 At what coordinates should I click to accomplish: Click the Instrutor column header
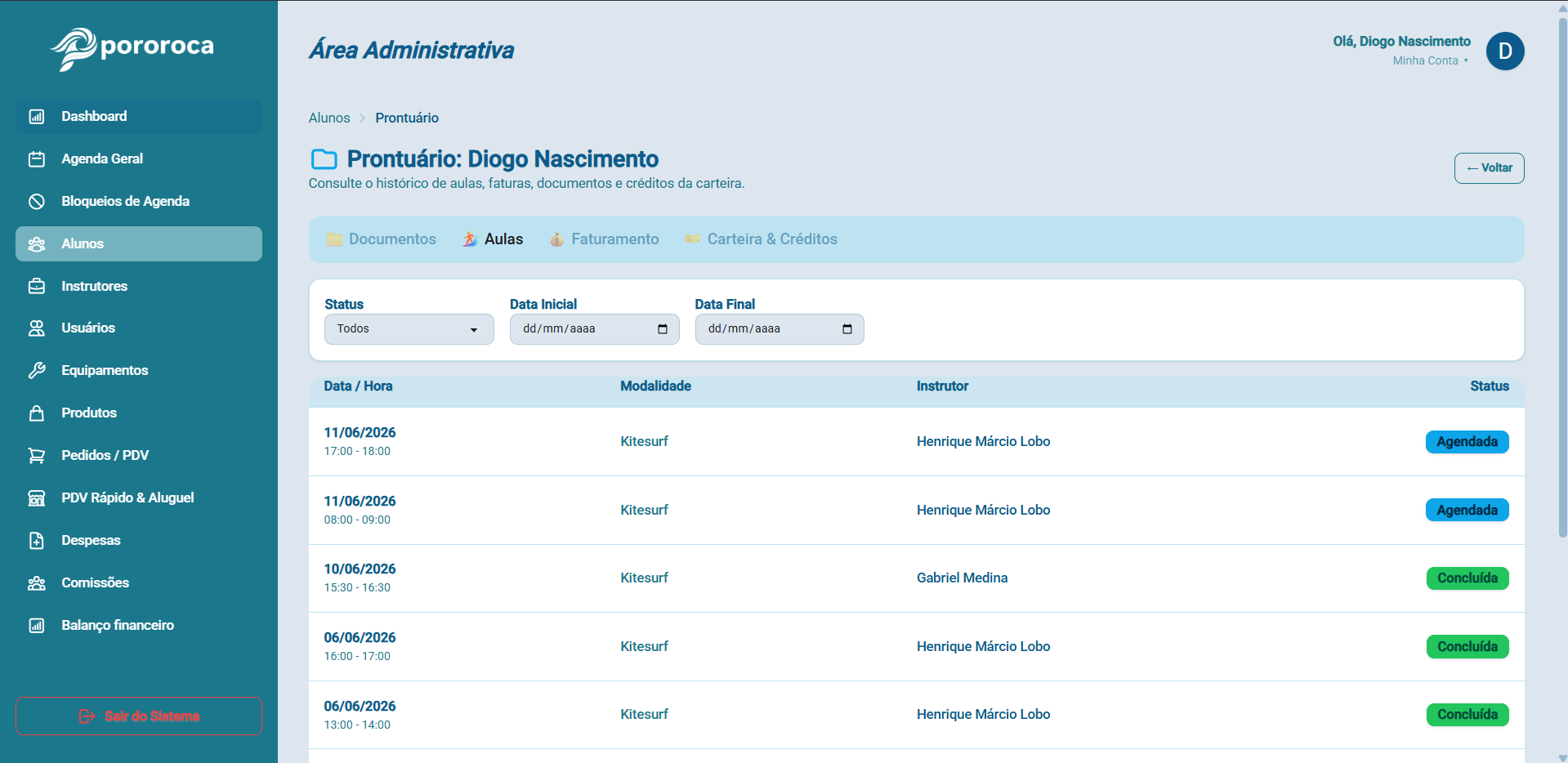[942, 386]
